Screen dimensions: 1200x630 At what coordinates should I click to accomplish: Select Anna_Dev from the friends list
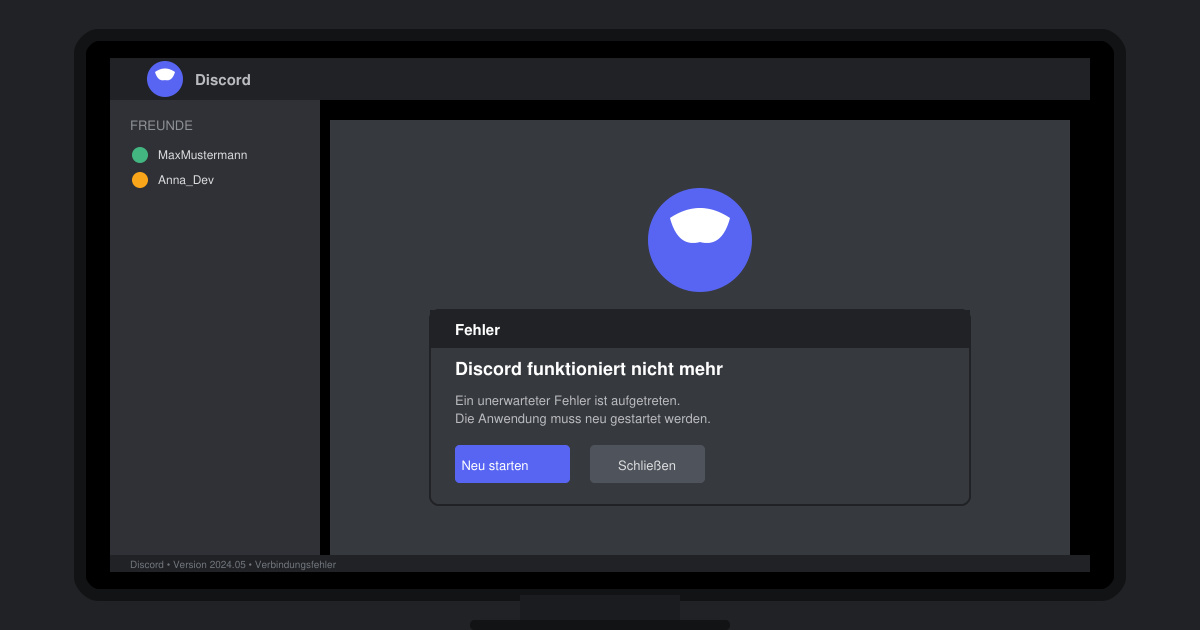point(186,180)
